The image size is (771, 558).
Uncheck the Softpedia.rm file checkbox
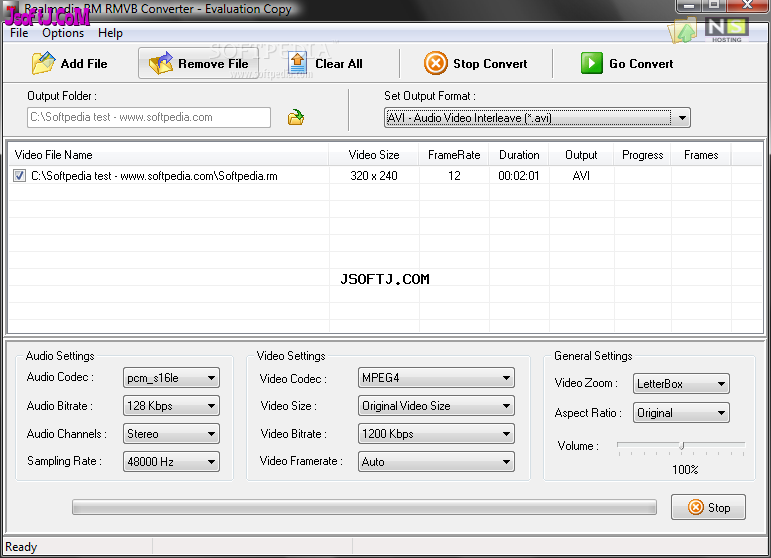[19, 176]
